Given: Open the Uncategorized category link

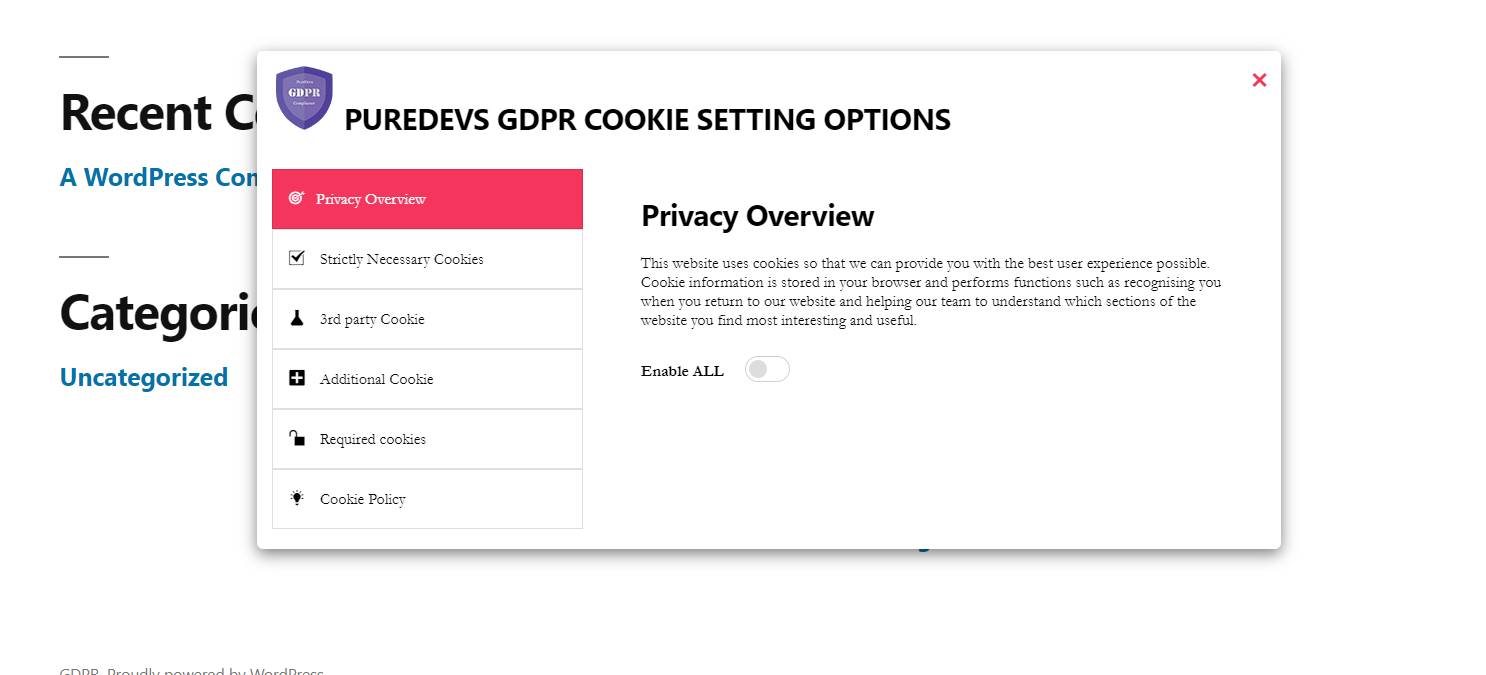Looking at the screenshot, I should pos(144,376).
